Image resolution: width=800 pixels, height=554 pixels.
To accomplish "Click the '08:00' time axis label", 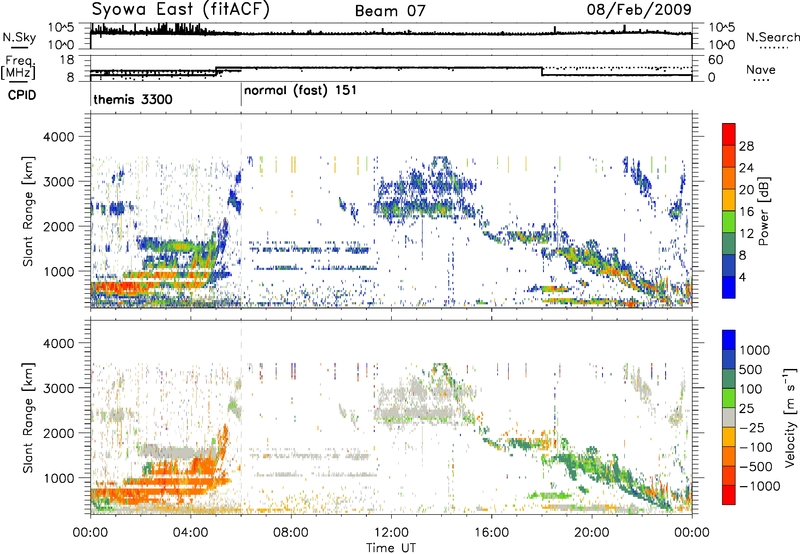I will pos(291,533).
